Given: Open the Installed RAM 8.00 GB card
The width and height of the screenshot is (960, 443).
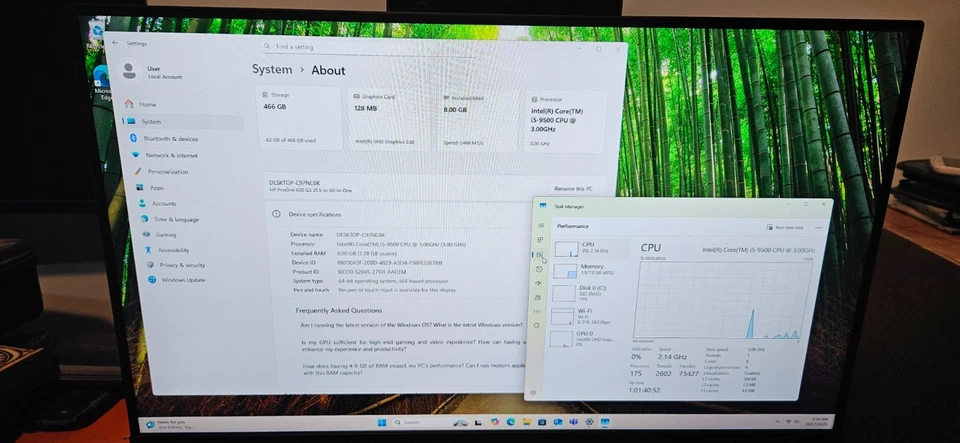Looking at the screenshot, I should point(478,120).
